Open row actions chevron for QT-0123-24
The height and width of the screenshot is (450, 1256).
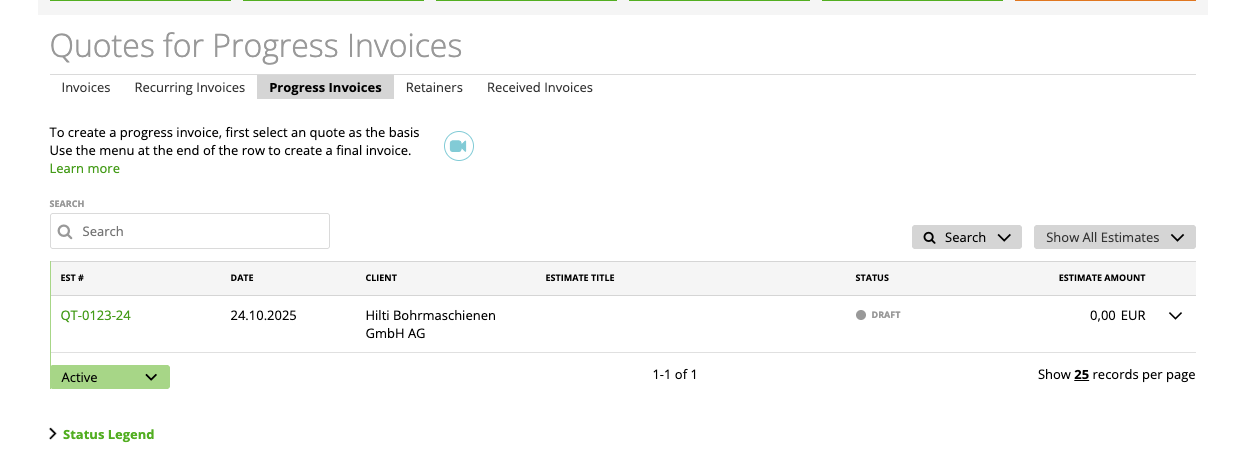1175,316
